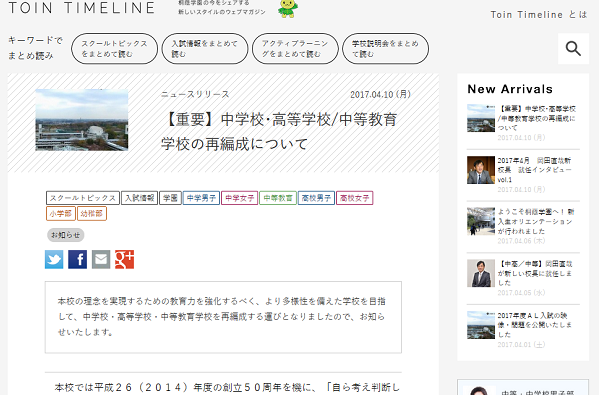Click the 'New Arrivals' heading
This screenshot has width=599, height=395.
(x=510, y=89)
